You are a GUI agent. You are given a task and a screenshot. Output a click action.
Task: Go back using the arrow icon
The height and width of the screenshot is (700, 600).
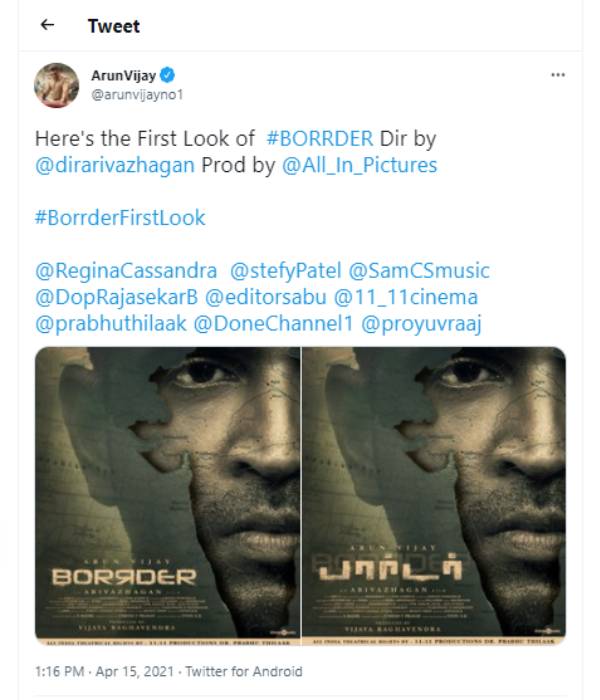(47, 25)
